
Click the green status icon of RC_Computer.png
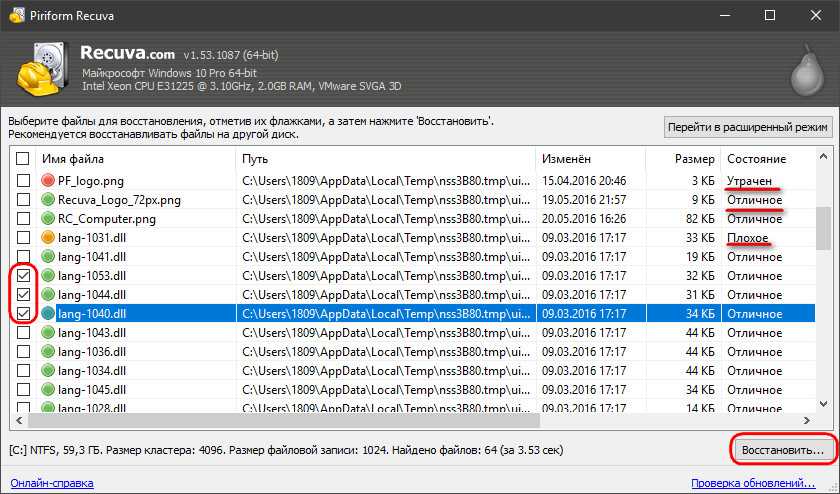48,219
